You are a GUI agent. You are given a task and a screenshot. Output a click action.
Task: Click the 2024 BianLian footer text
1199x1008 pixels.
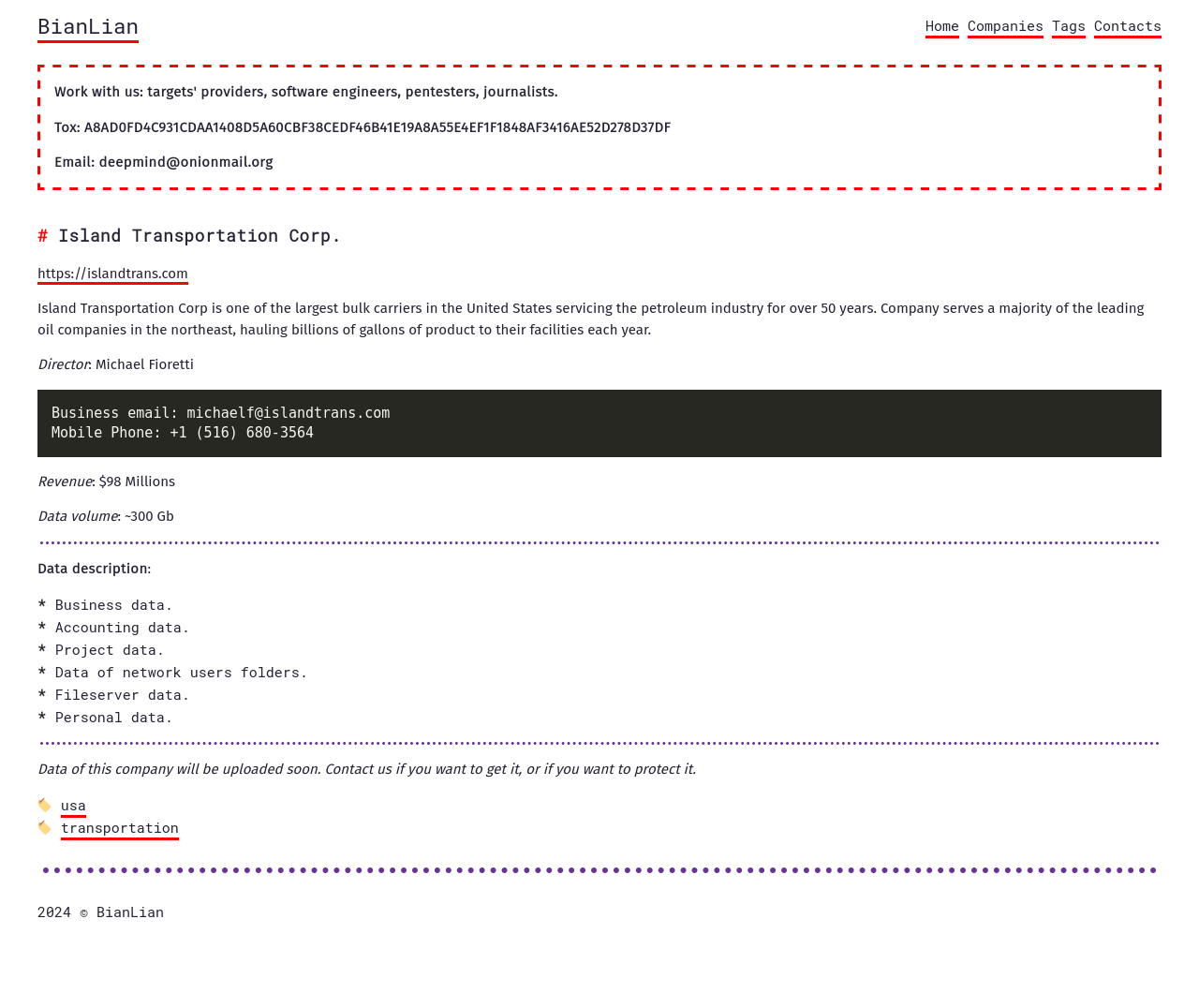click(100, 912)
